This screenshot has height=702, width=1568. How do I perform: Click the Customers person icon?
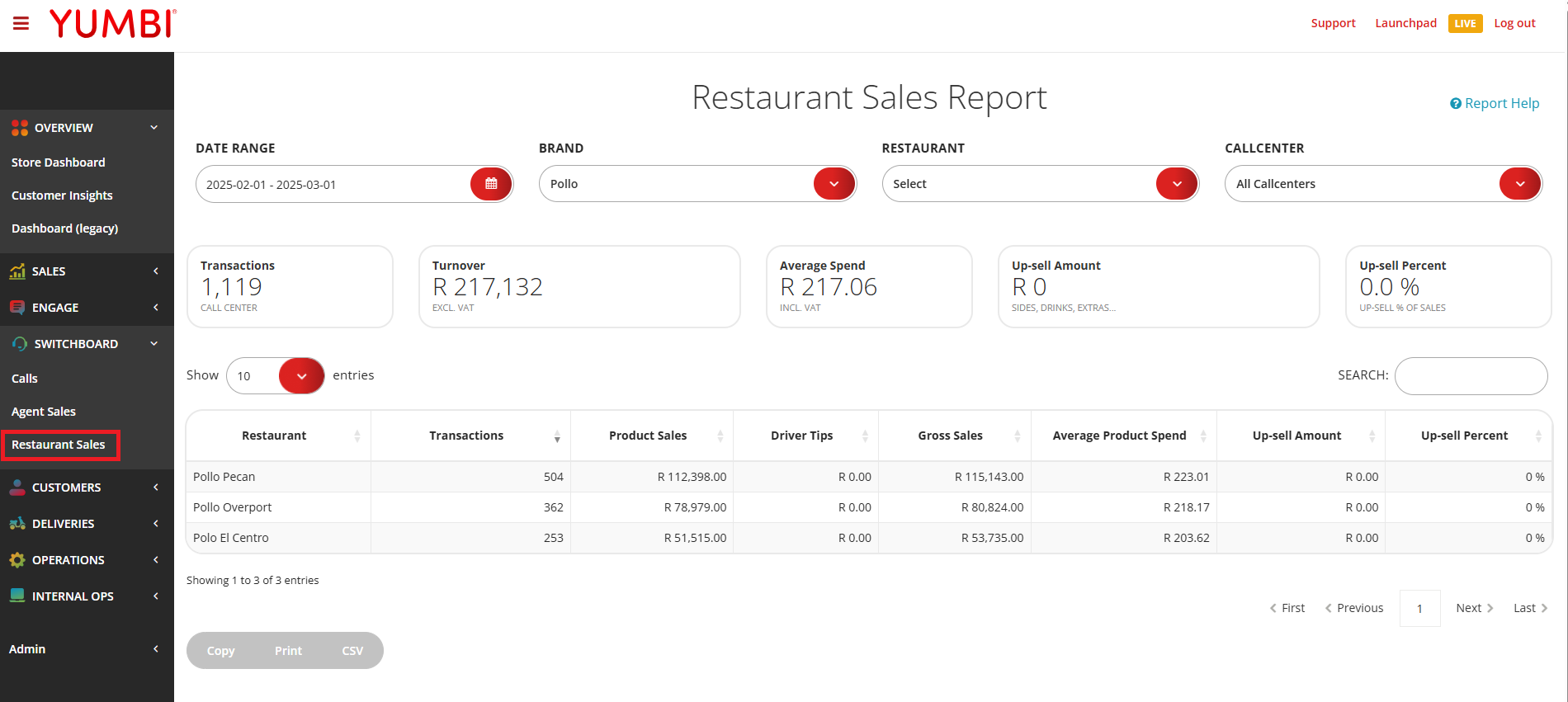(x=17, y=488)
